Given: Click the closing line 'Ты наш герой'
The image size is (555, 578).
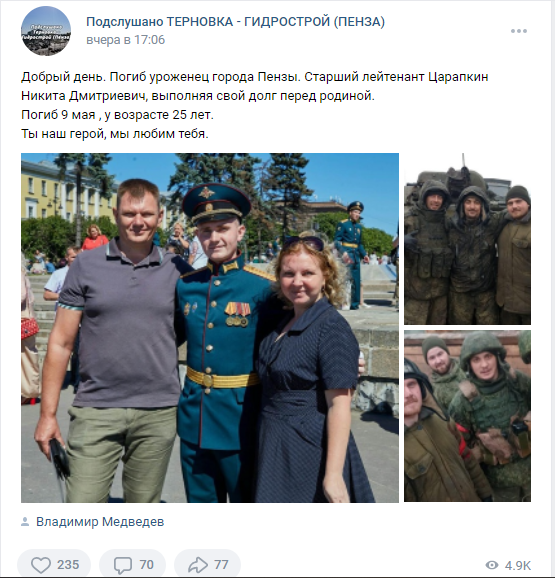Looking at the screenshot, I should point(115,134).
